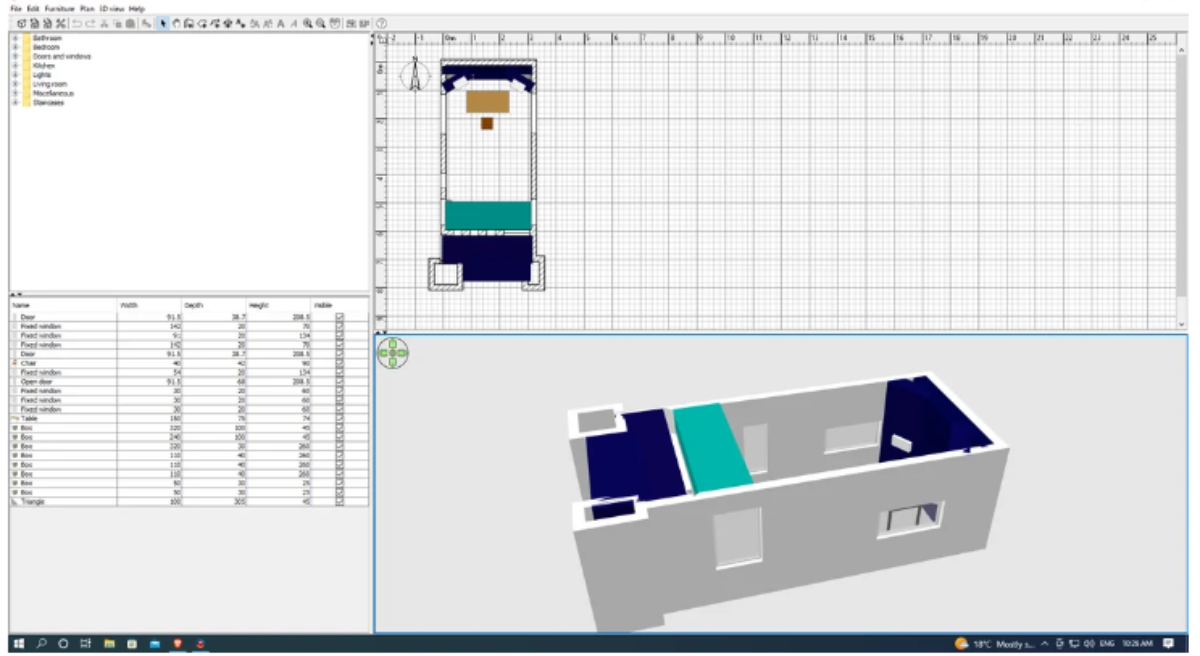The image size is (1200, 656).
Task: Sort furniture list by Width column header
Action: (x=130, y=305)
